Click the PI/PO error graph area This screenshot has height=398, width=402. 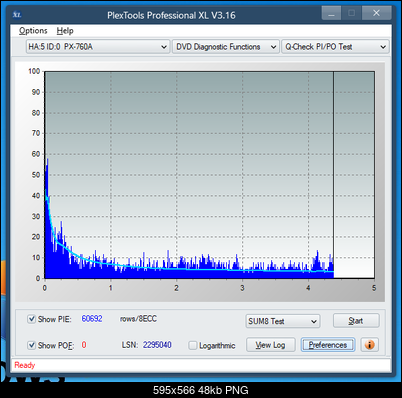tap(209, 175)
